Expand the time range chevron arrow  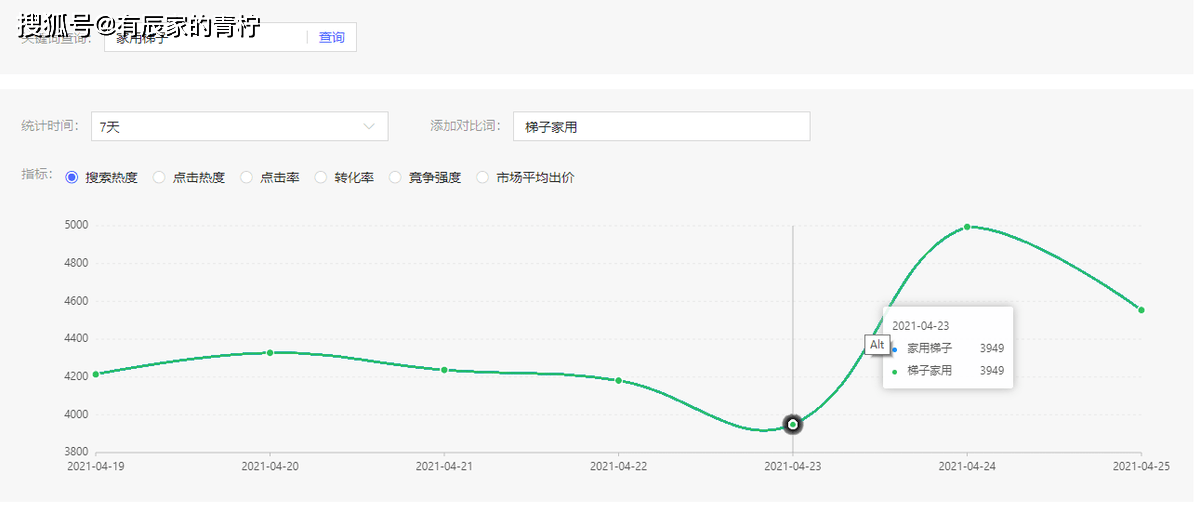pos(370,127)
